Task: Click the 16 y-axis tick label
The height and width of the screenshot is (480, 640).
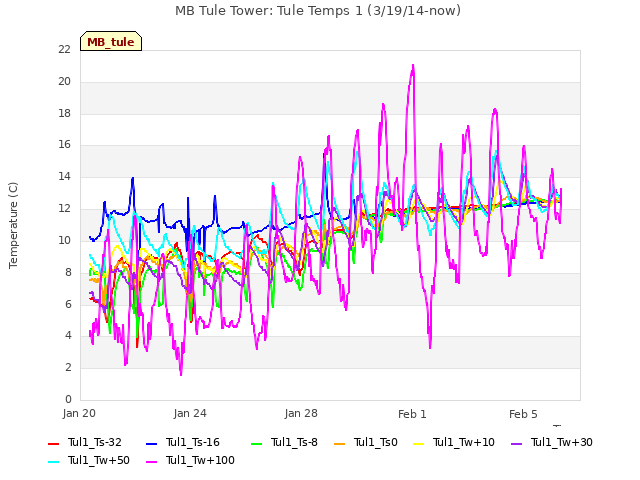Action: (64, 144)
